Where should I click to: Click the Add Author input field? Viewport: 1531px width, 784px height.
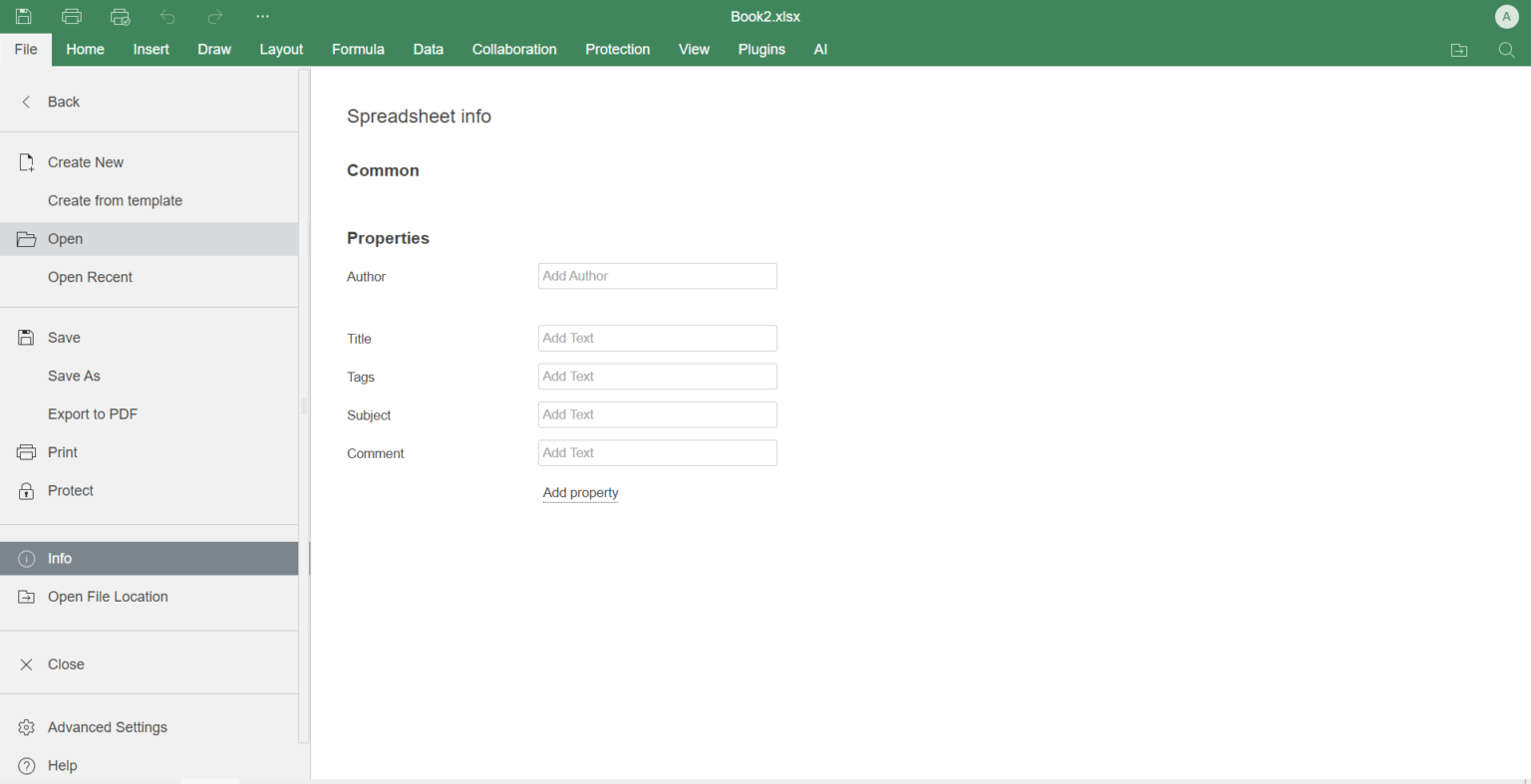coord(657,276)
